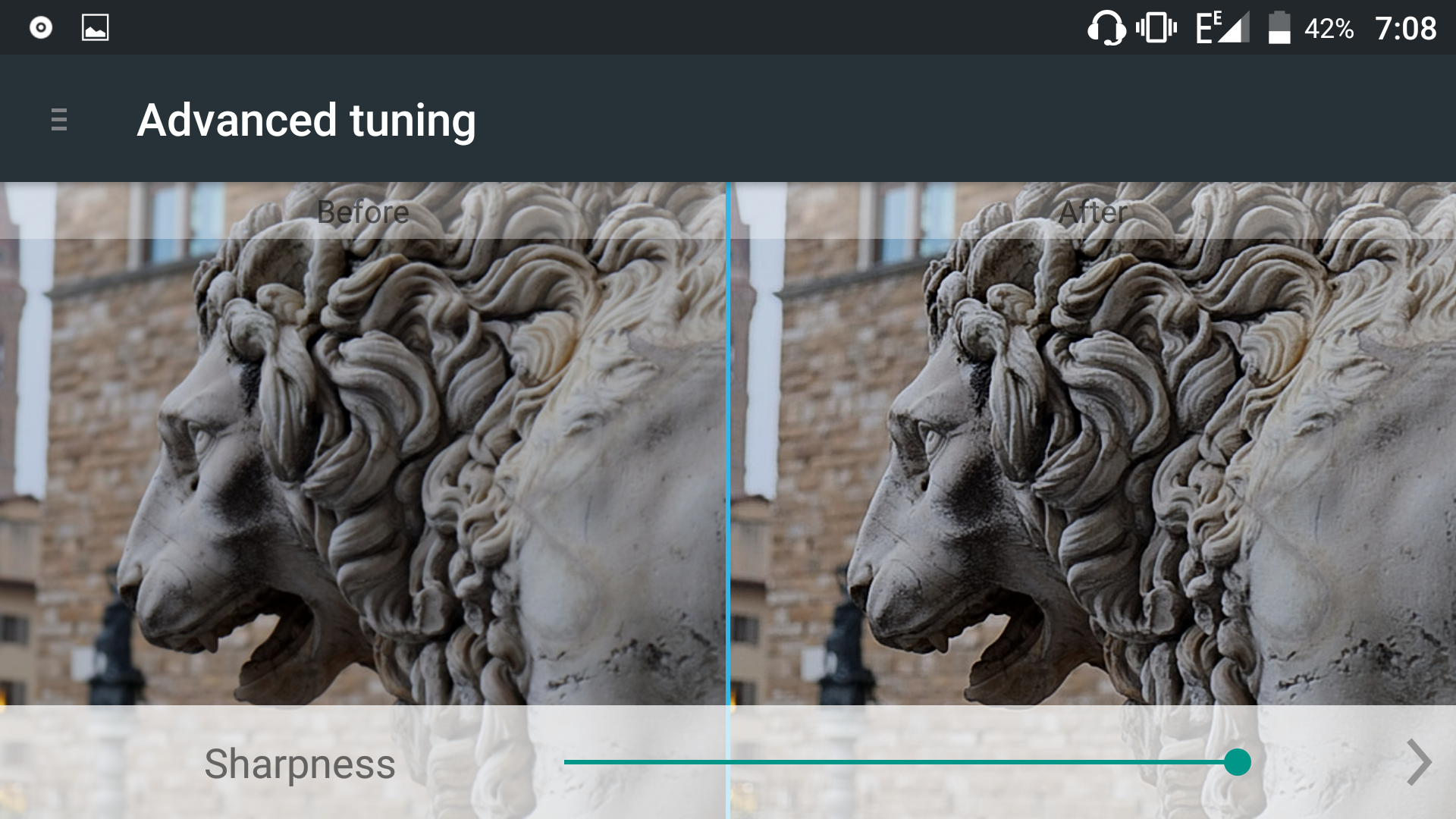The height and width of the screenshot is (819, 1456).
Task: Tap the vibrate mode status icon
Action: click(1156, 28)
